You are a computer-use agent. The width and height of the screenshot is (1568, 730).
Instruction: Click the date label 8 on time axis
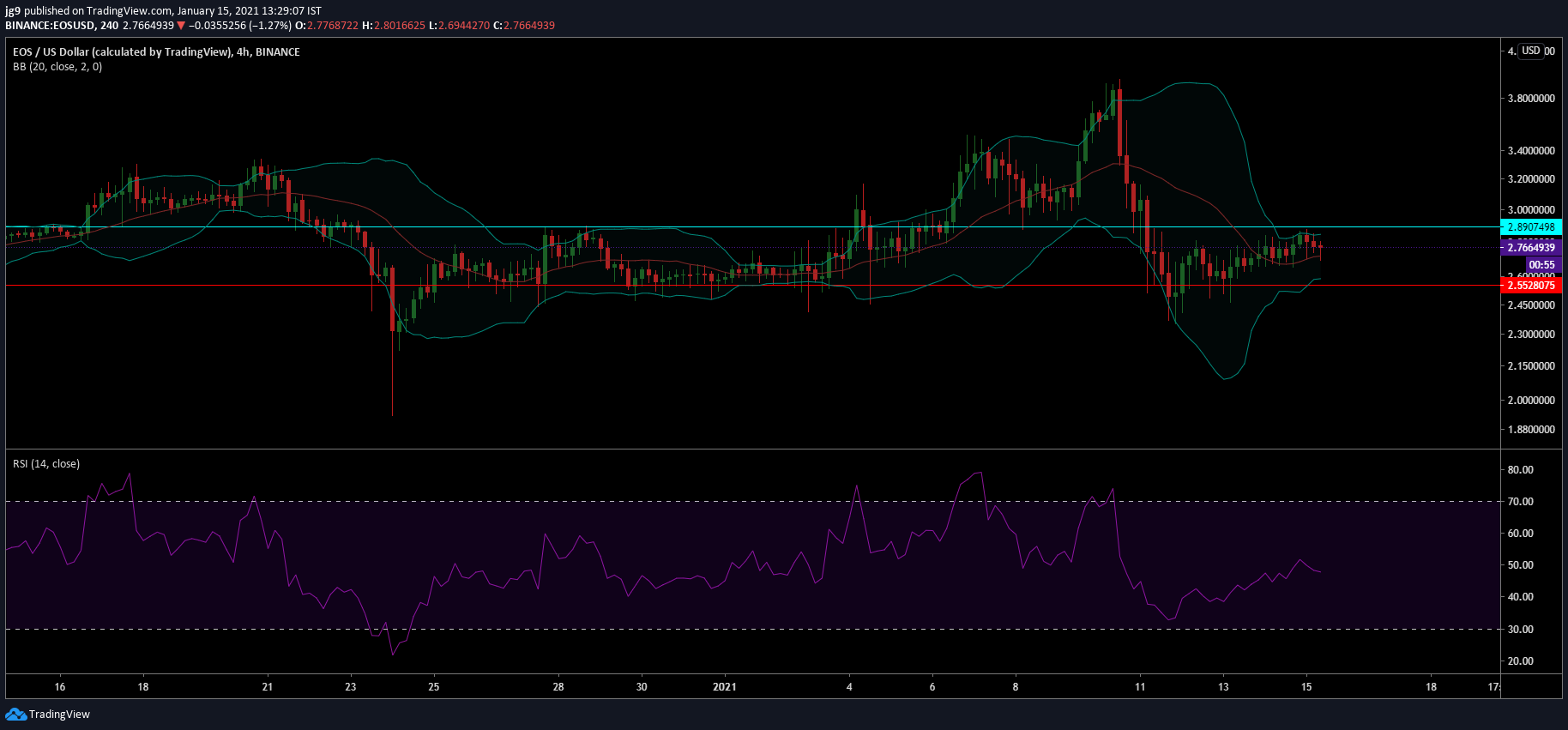(x=1016, y=687)
